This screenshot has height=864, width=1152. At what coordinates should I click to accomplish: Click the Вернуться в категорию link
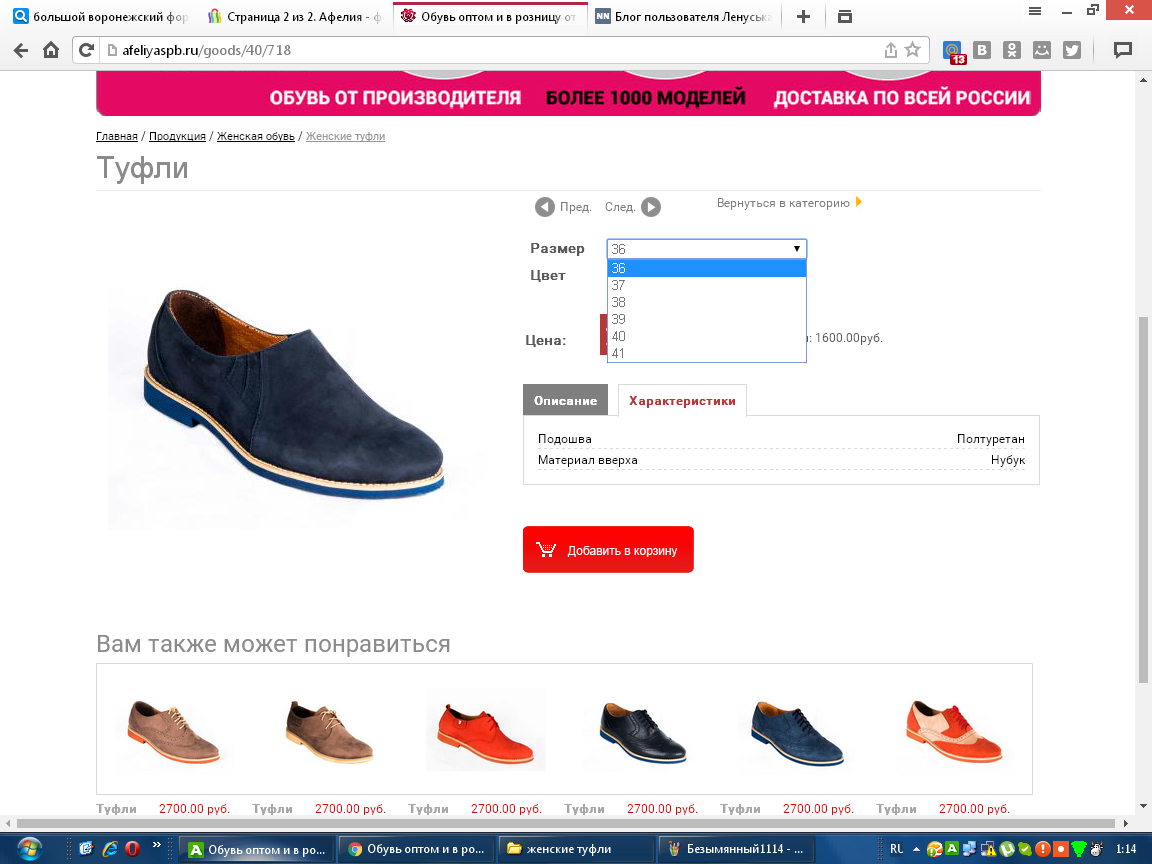click(x=783, y=203)
